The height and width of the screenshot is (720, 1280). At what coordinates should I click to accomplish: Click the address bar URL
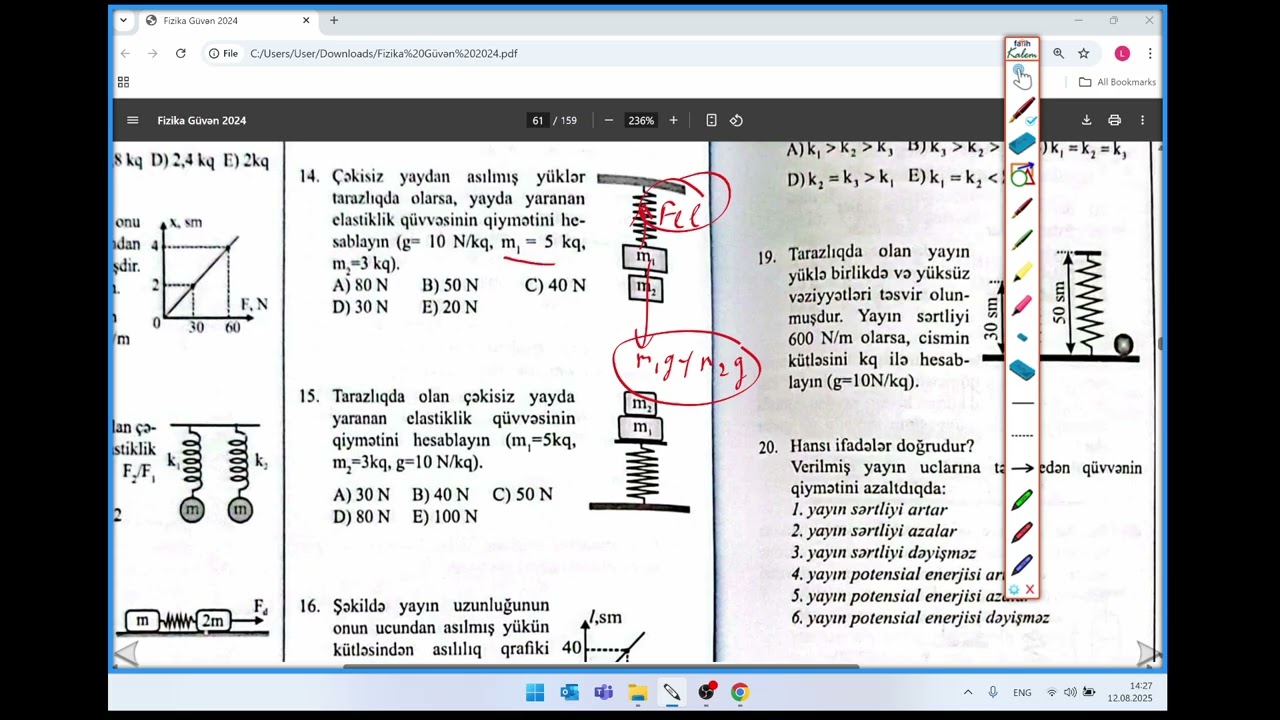tap(384, 53)
